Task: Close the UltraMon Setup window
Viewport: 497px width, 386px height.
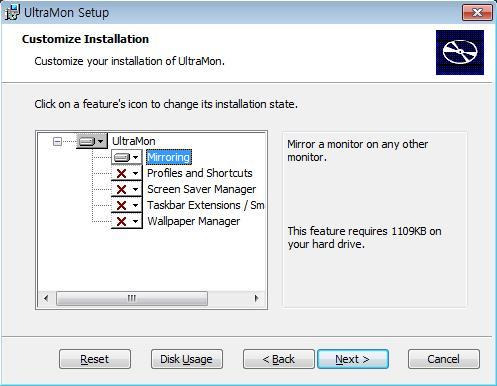Action: [477, 13]
